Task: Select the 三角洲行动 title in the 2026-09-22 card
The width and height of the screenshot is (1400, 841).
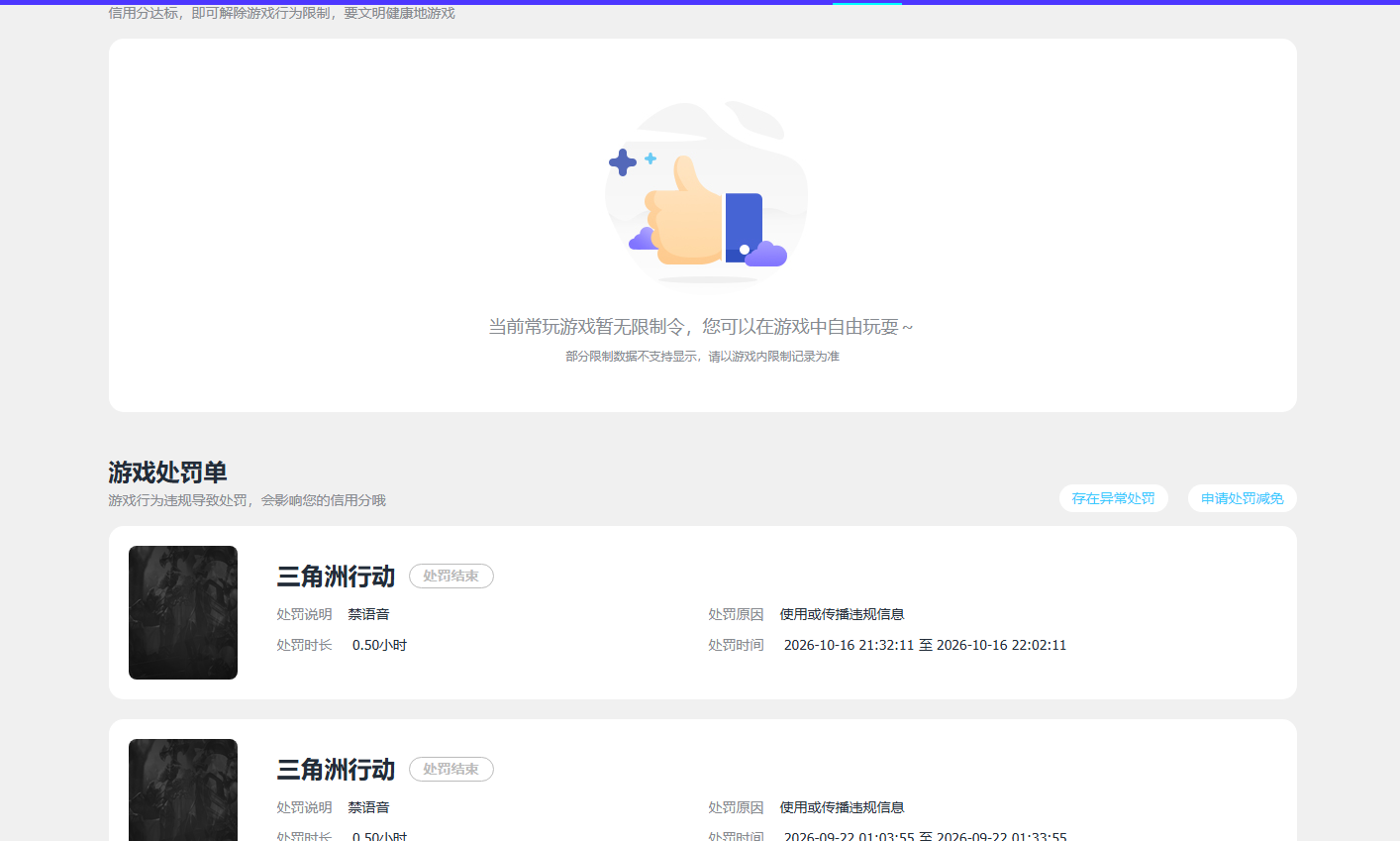Action: 336,770
